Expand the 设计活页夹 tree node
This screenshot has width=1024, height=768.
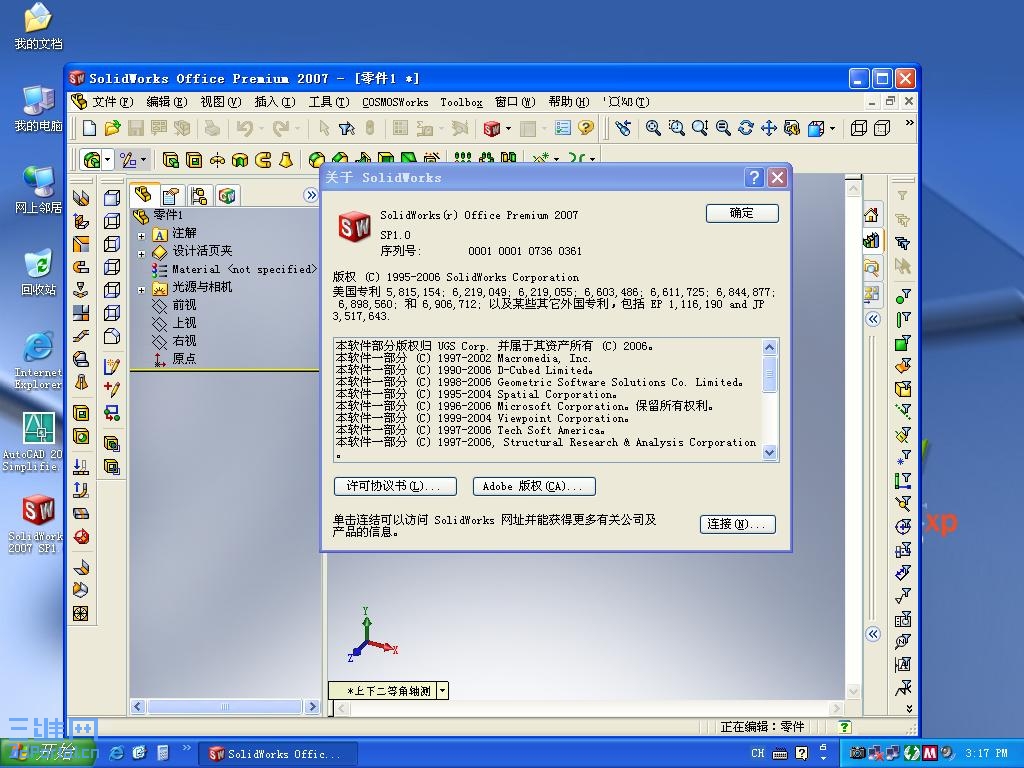pyautogui.click(x=141, y=253)
